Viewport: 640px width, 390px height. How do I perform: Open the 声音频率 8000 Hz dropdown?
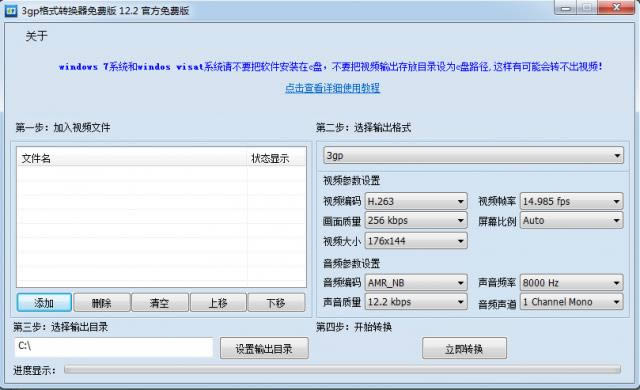tap(571, 282)
